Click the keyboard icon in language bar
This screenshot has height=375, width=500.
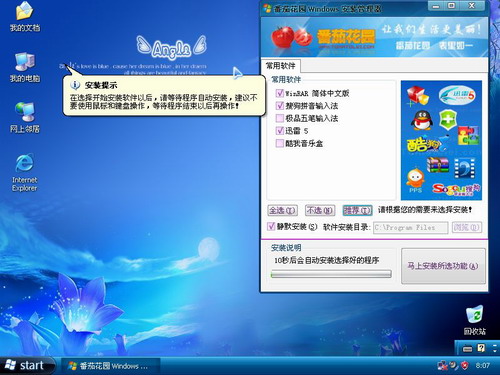coord(467,349)
